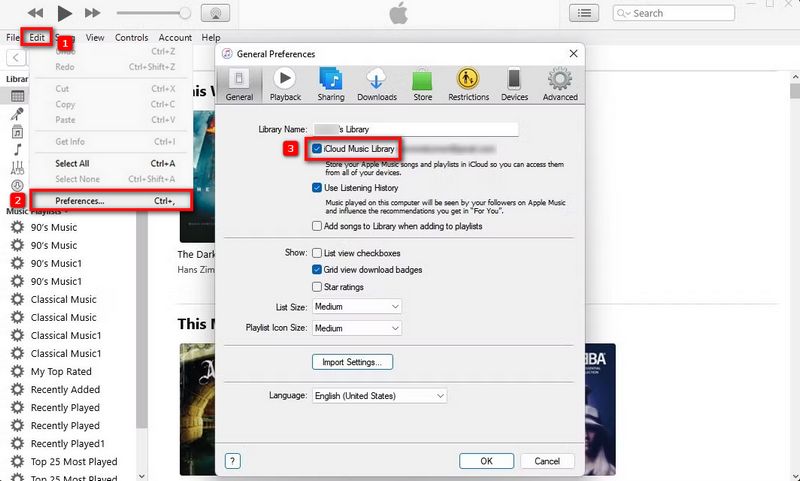
Task: Click the Edit menu in the menu bar
Action: click(37, 37)
